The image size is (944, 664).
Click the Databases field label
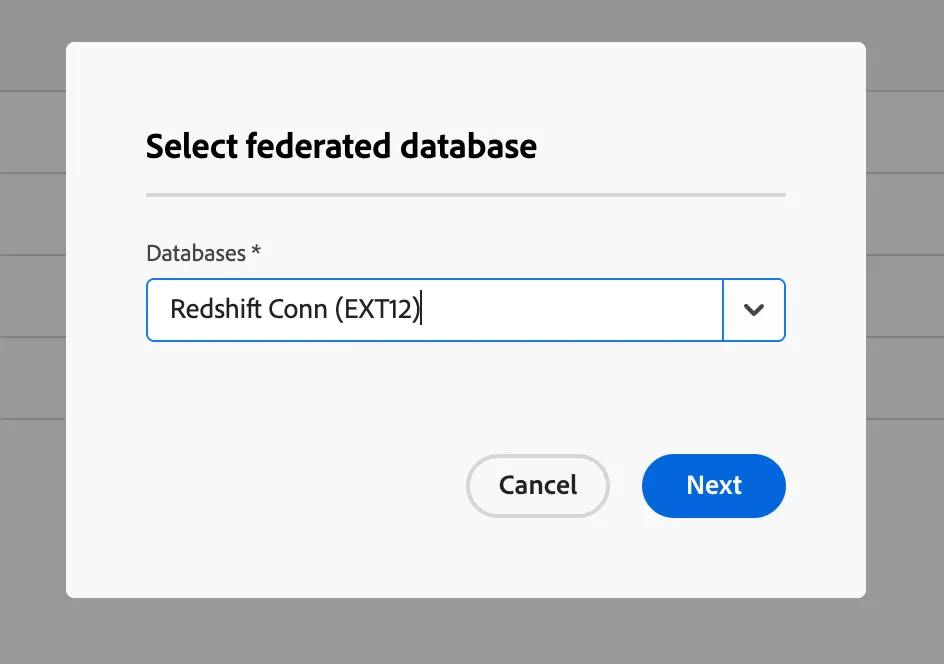196,253
